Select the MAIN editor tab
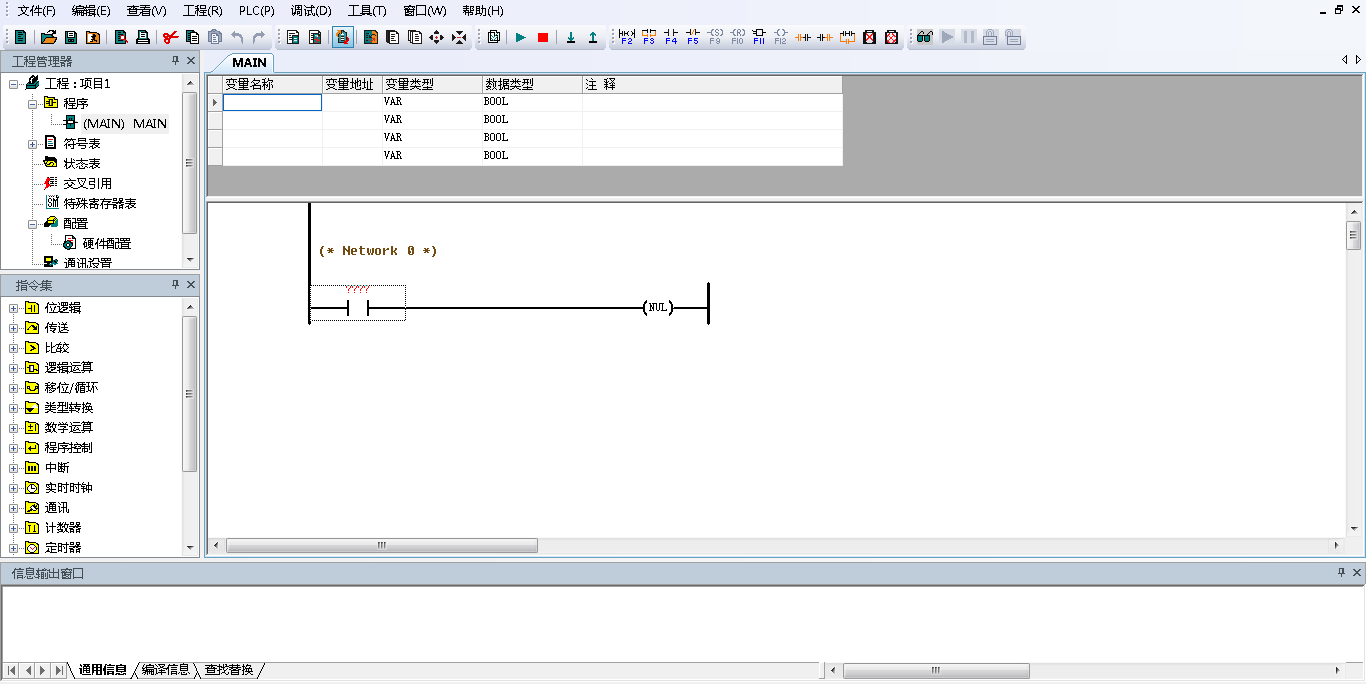 [249, 63]
